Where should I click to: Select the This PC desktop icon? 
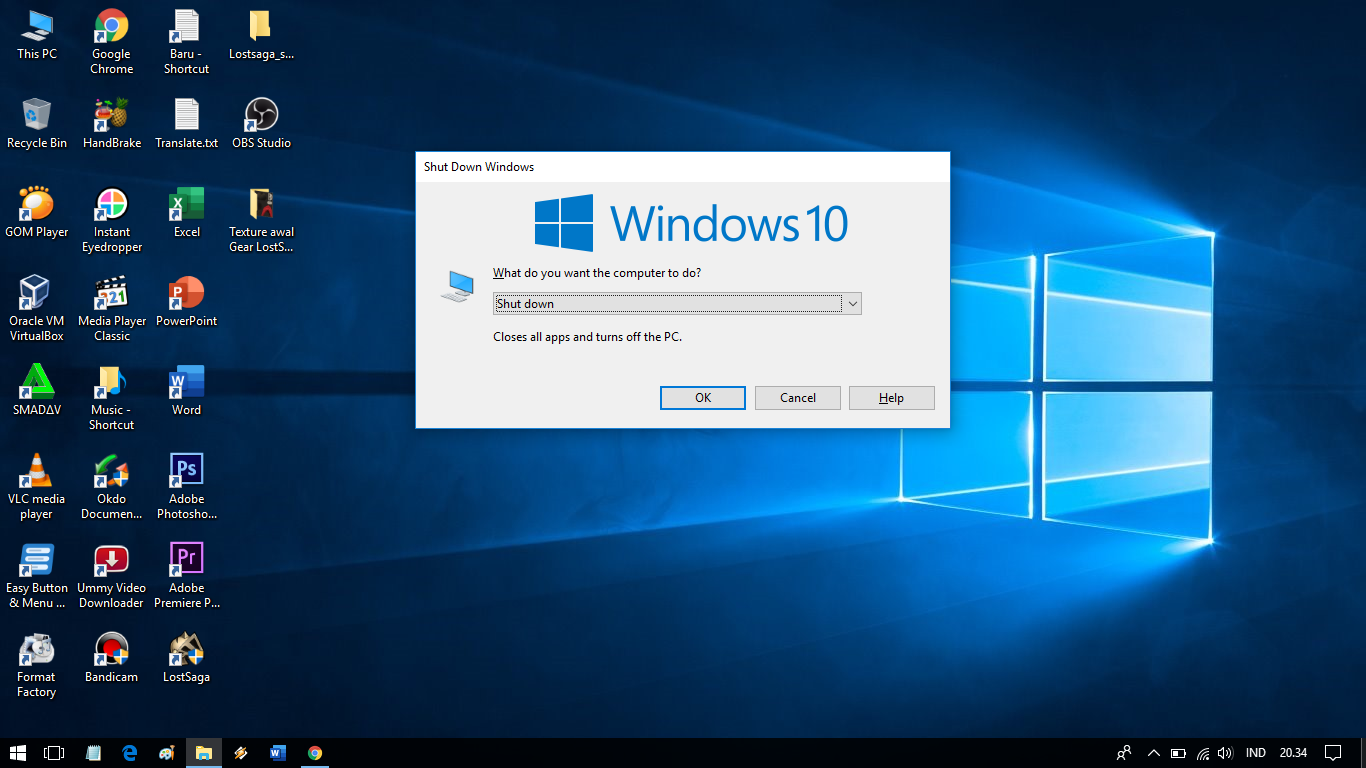pos(37,35)
